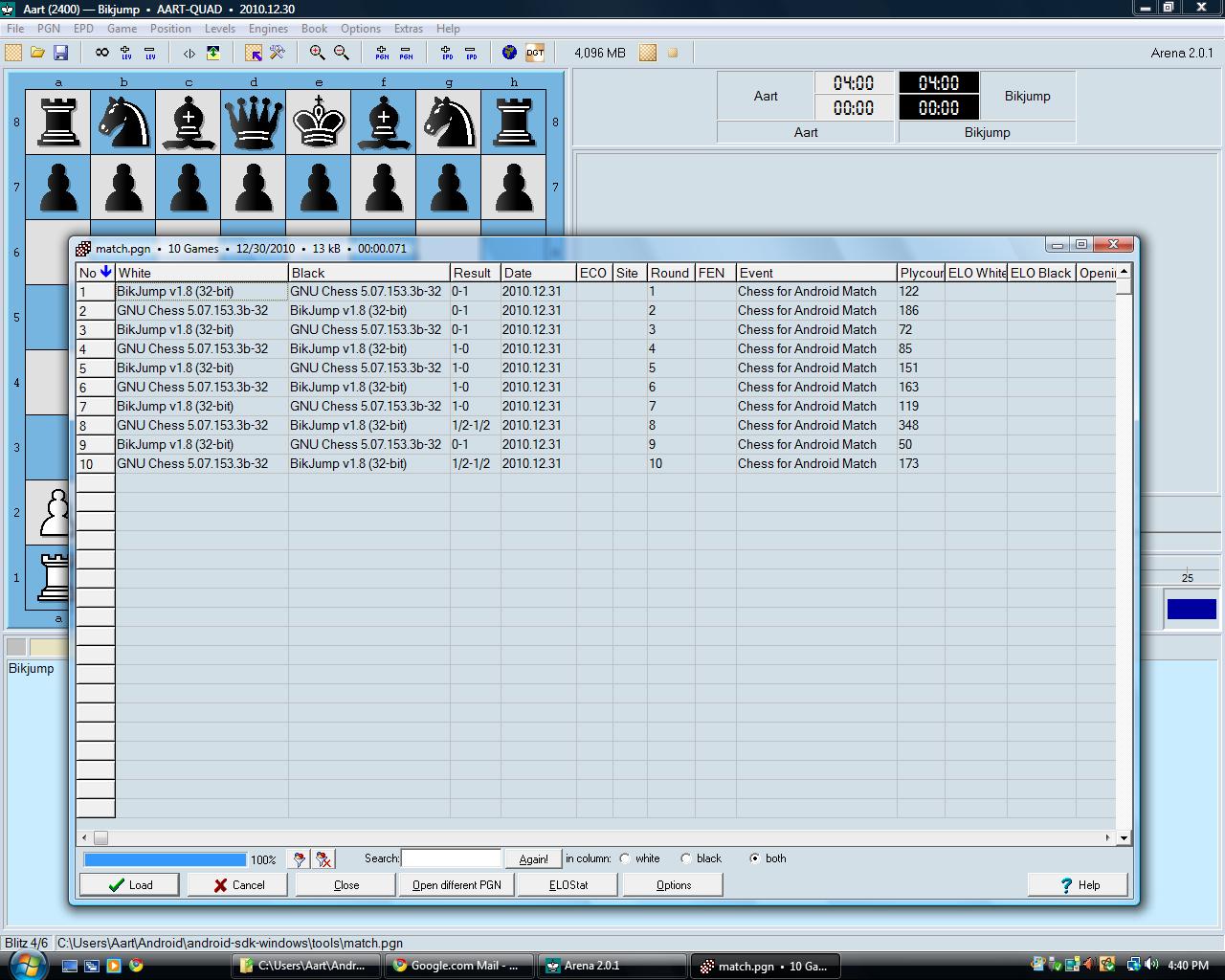Click the plus PGN toolbar icon
Screen dimensions: 1225x980
tap(382, 53)
